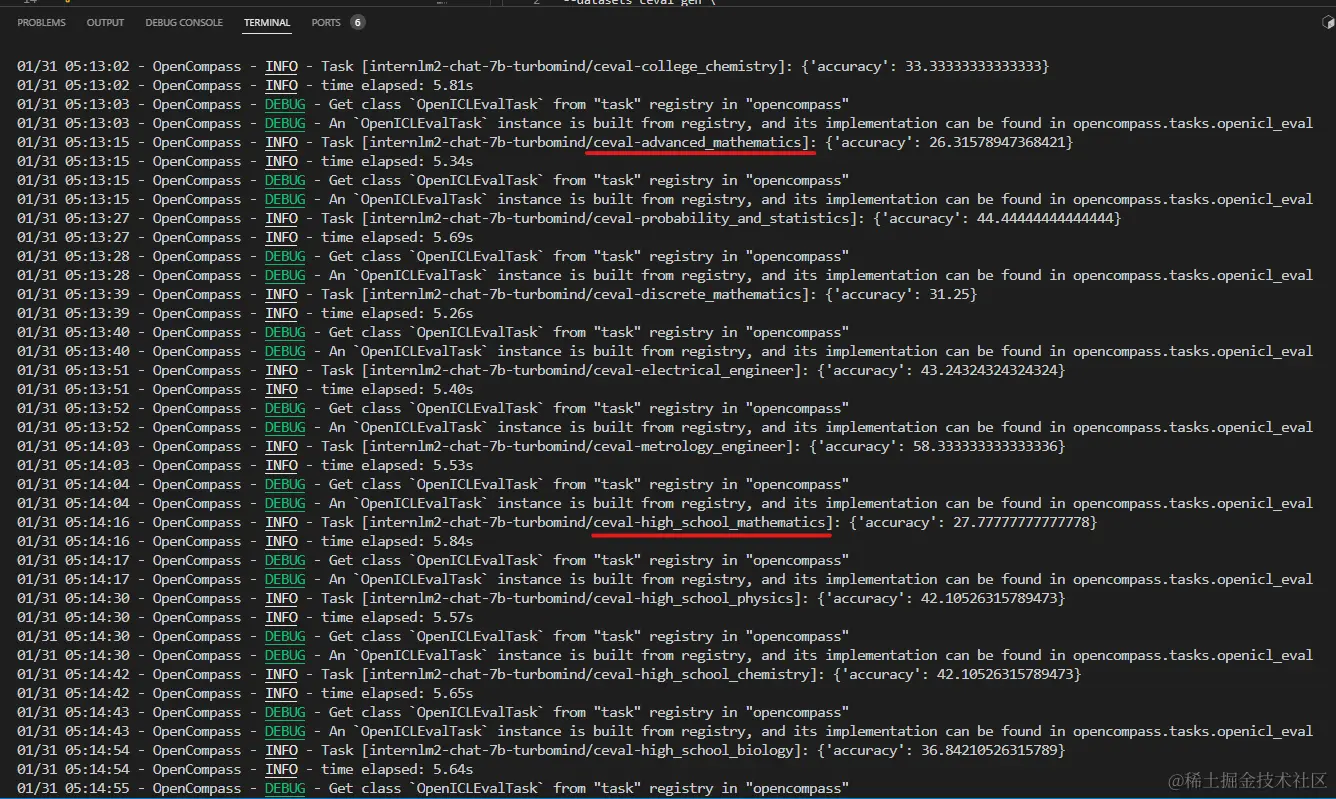Open the PORTS tab

[326, 22]
